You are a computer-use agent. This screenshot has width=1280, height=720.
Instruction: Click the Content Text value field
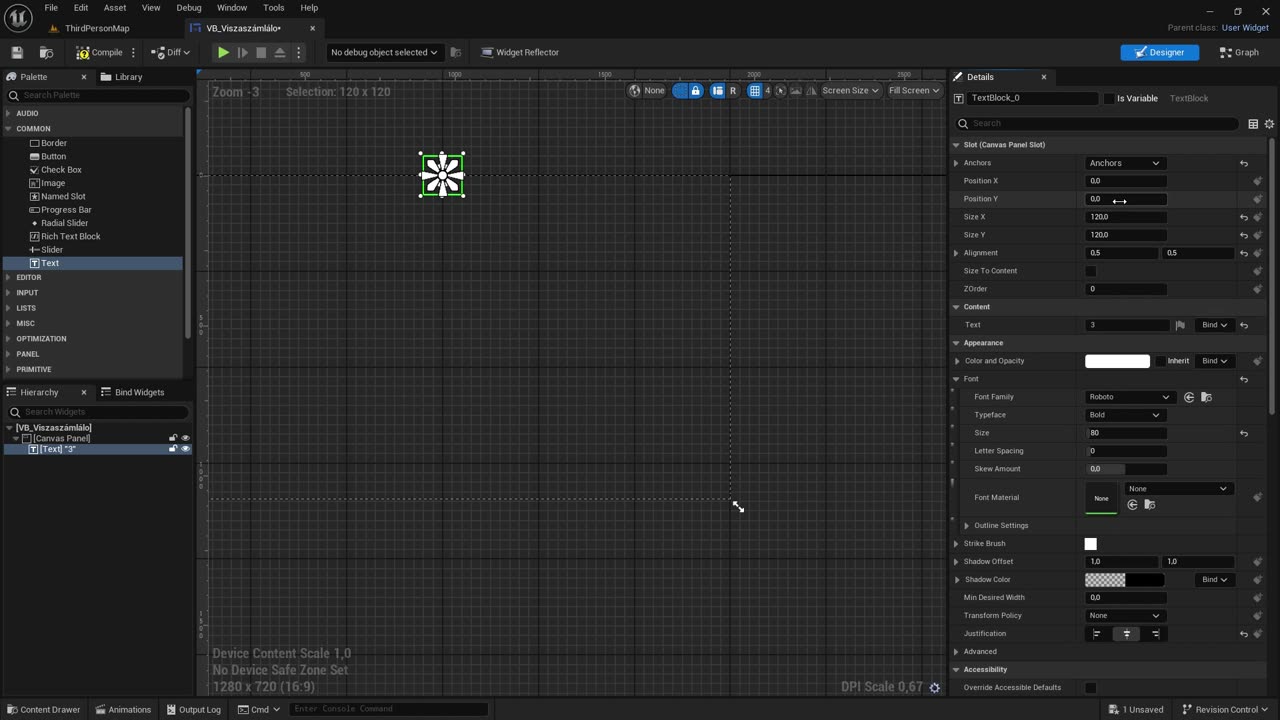click(x=1128, y=325)
